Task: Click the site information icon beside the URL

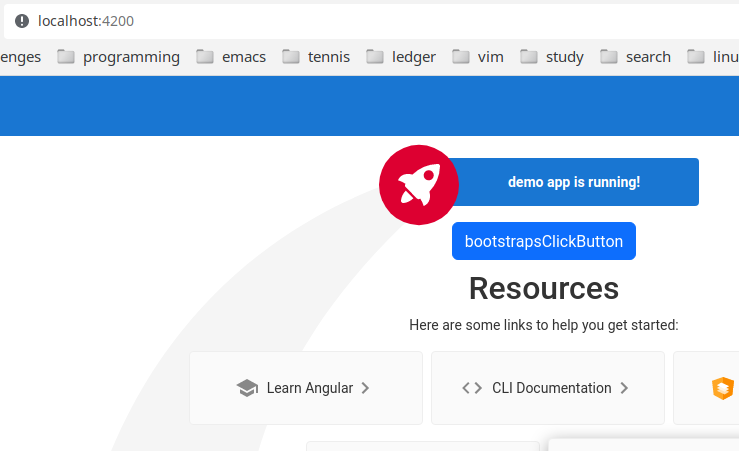Action: pos(21,20)
